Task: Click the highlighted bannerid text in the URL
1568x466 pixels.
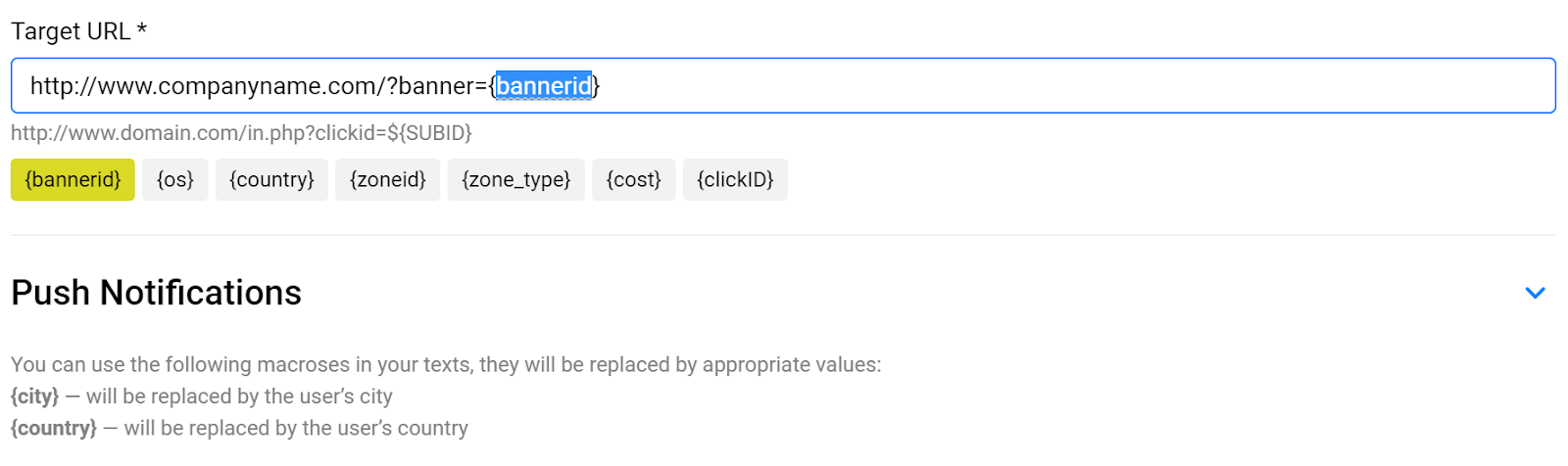Action: (544, 86)
